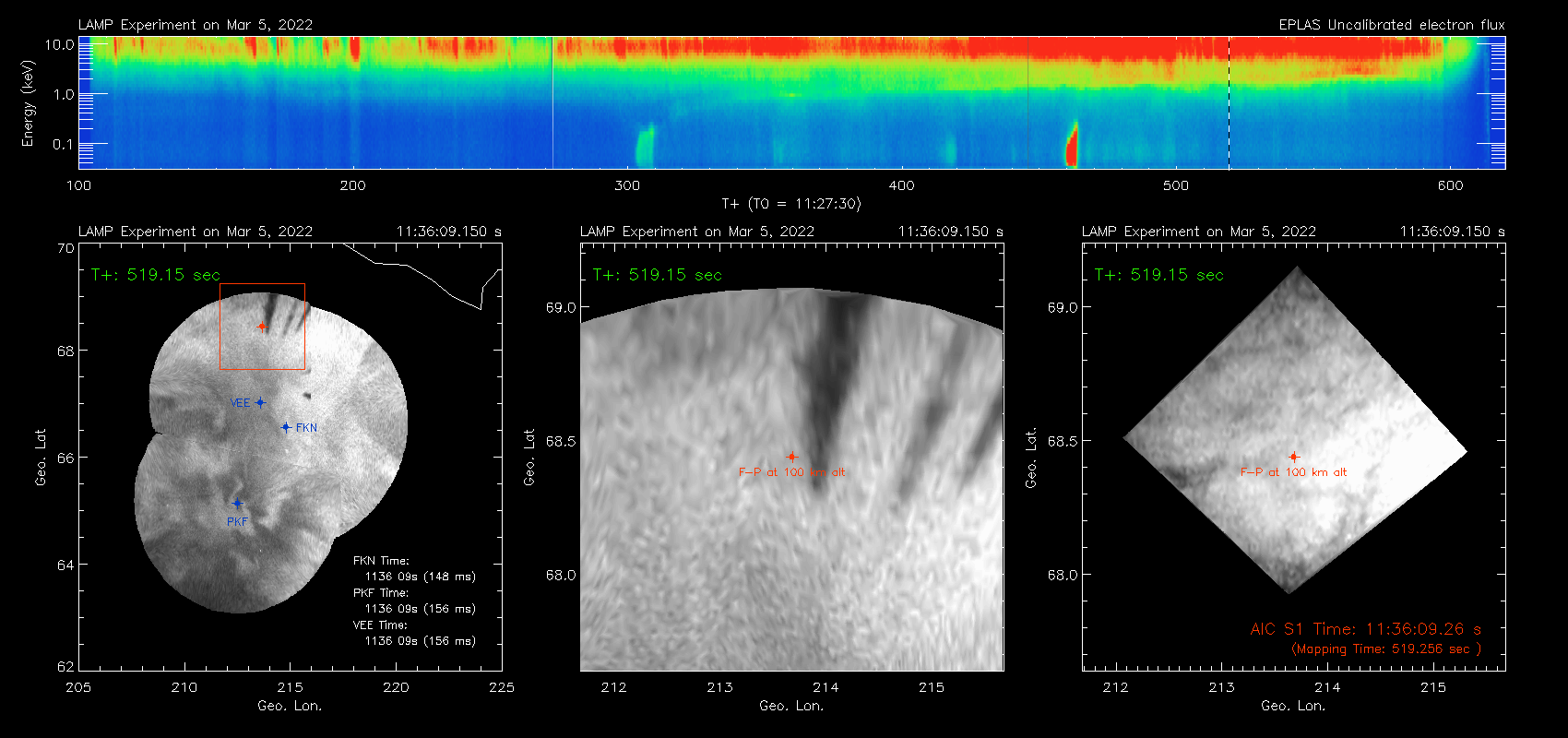Click the blue PKF station marker
The image size is (1568, 738).
coord(237,504)
